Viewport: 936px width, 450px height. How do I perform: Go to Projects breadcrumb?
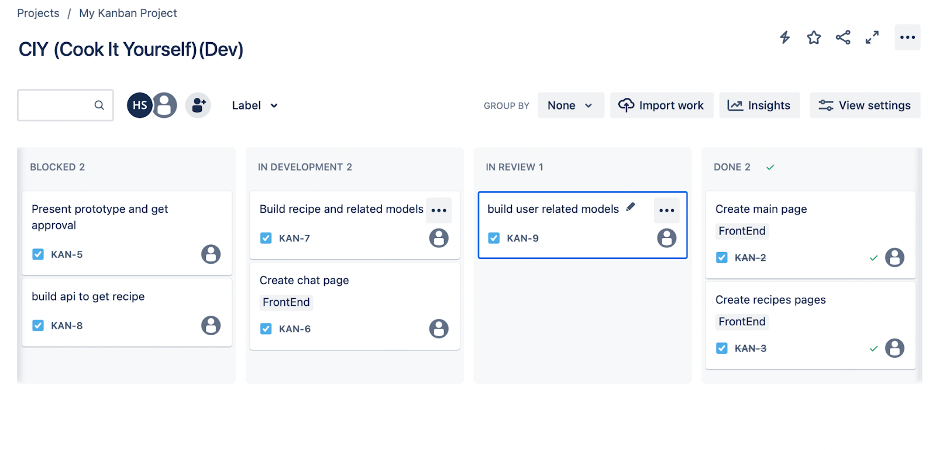[x=38, y=14]
